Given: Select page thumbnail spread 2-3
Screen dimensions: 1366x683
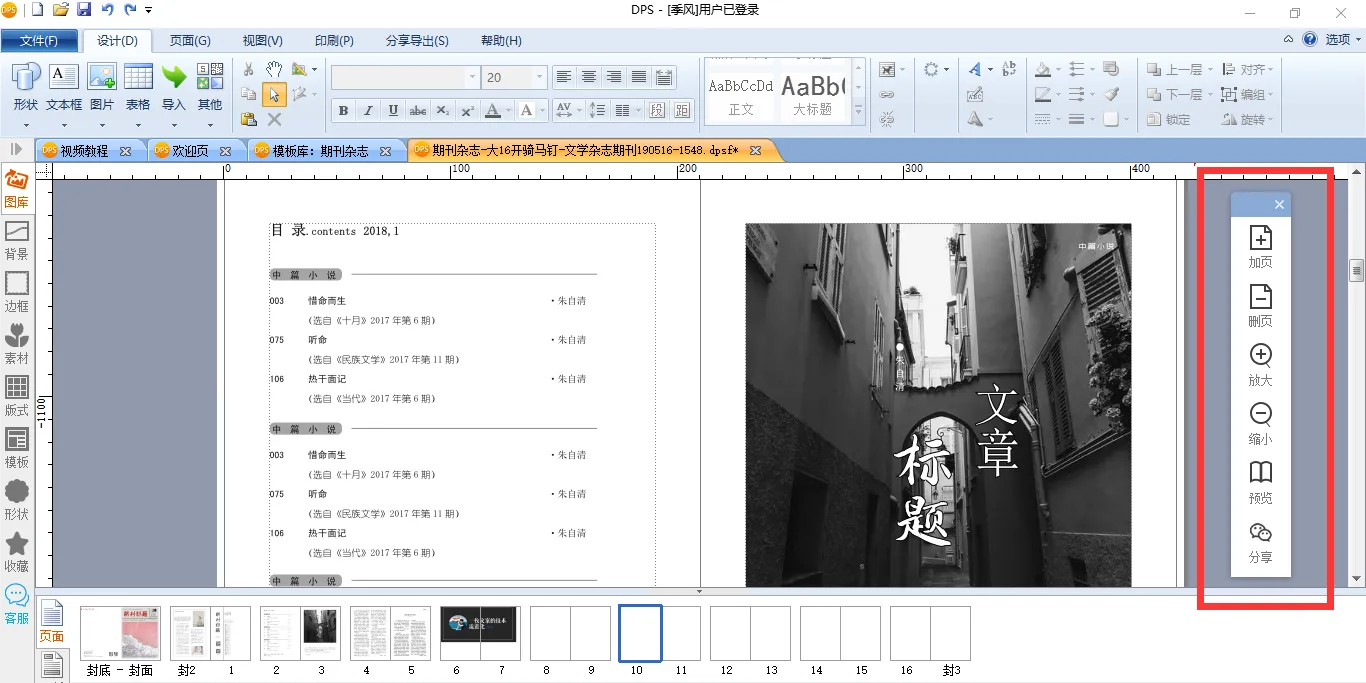Looking at the screenshot, I should coord(300,633).
